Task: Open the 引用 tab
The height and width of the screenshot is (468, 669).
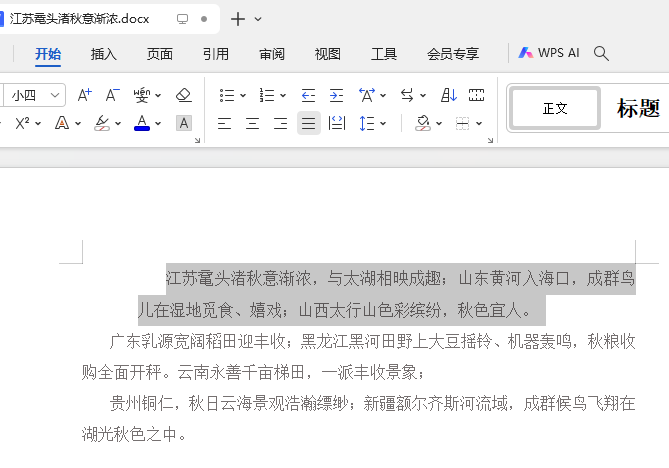Action: tap(215, 54)
